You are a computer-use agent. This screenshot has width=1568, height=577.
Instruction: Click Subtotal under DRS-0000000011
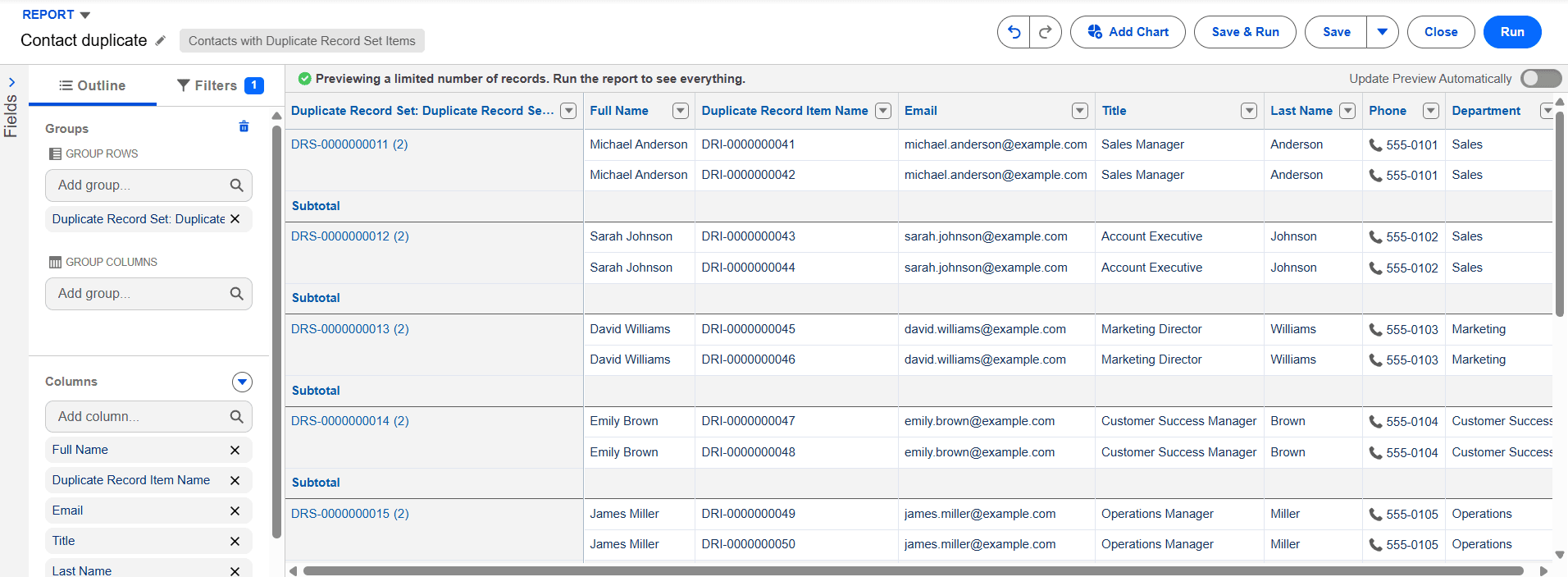pos(316,206)
